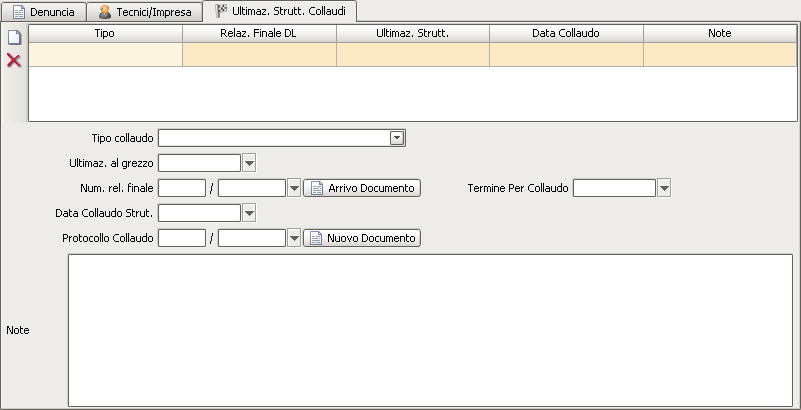Screen dimensions: 801x410
Task: Click the Num. rel. finale number field
Action: pos(182,188)
